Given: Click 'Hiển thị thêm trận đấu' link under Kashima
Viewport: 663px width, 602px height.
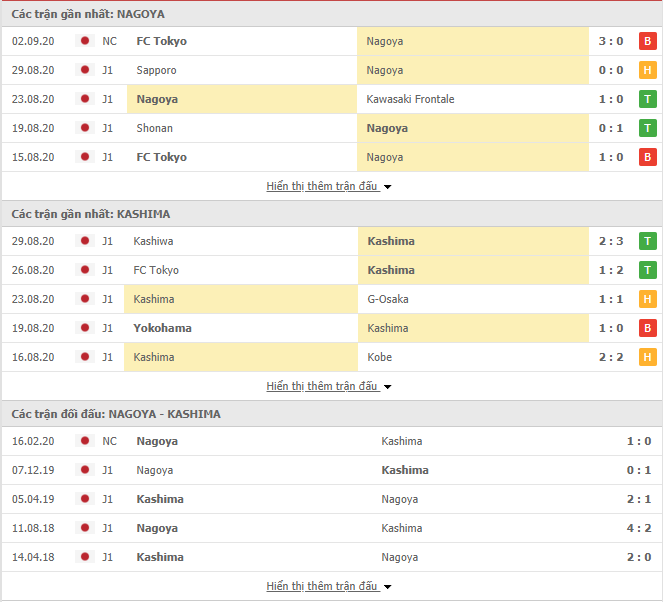Looking at the screenshot, I should pyautogui.click(x=322, y=386).
